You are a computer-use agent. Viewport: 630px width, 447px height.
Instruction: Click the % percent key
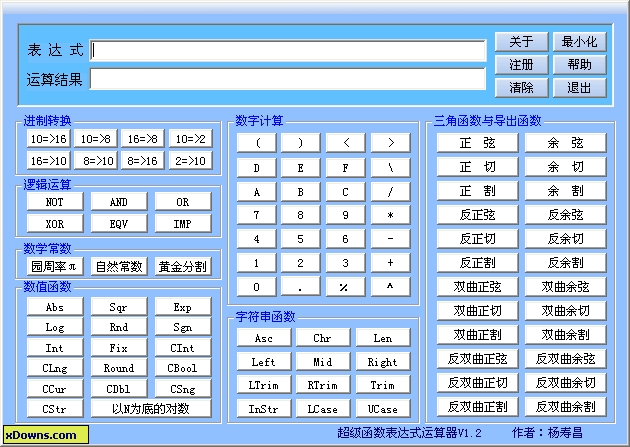(x=346, y=287)
